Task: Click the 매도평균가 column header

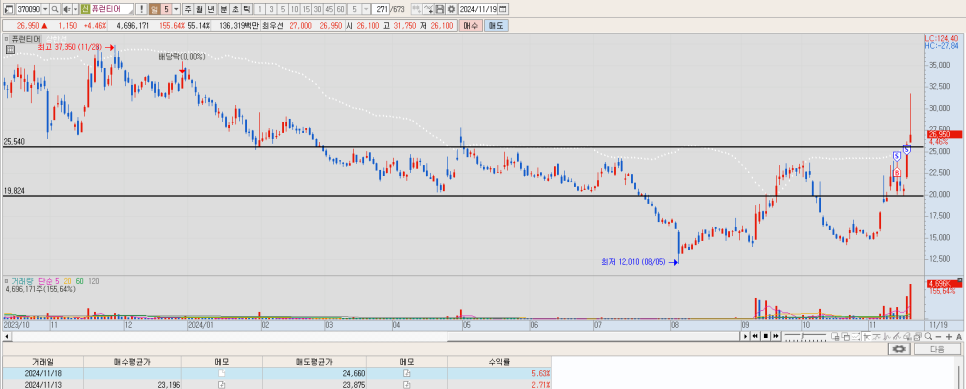Action: (314, 362)
